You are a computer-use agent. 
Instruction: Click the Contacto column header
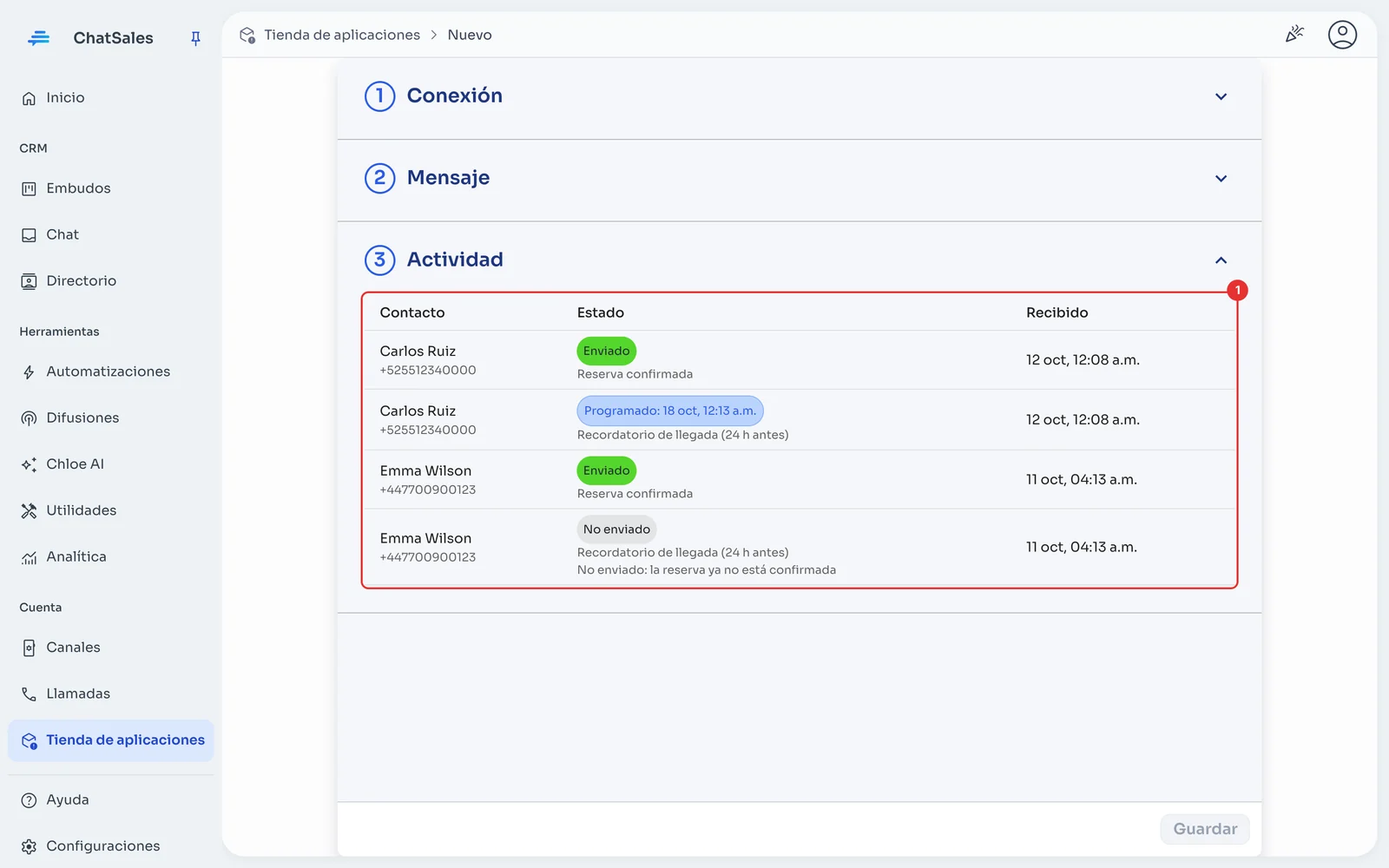(412, 312)
